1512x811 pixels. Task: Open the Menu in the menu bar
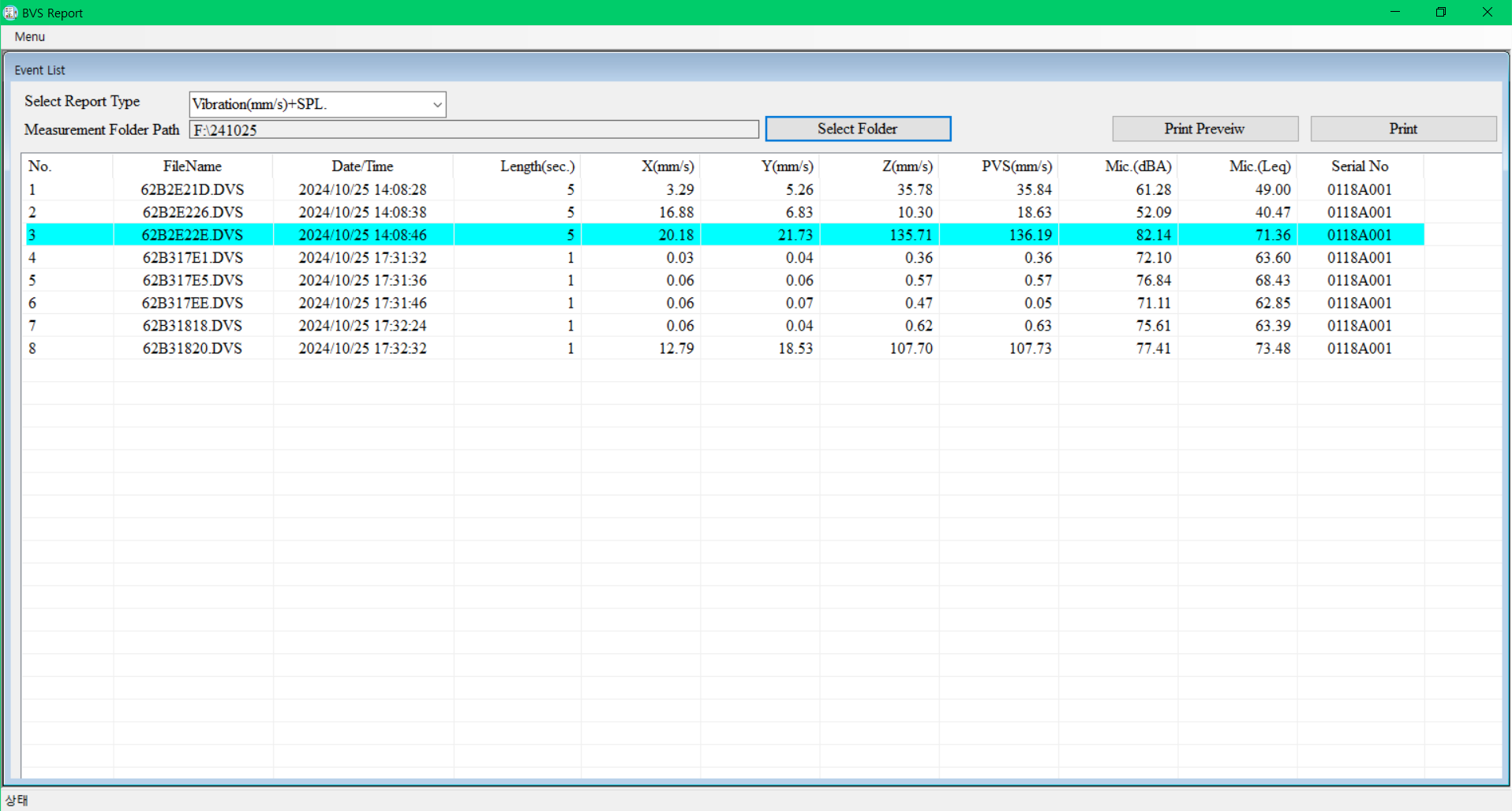point(29,37)
